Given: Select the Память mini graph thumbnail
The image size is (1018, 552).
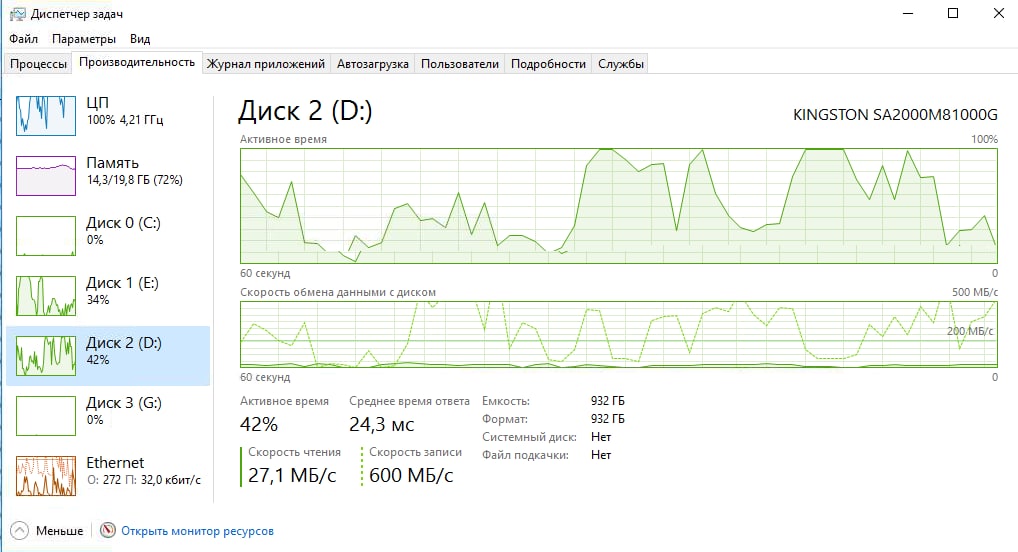Looking at the screenshot, I should (45, 175).
